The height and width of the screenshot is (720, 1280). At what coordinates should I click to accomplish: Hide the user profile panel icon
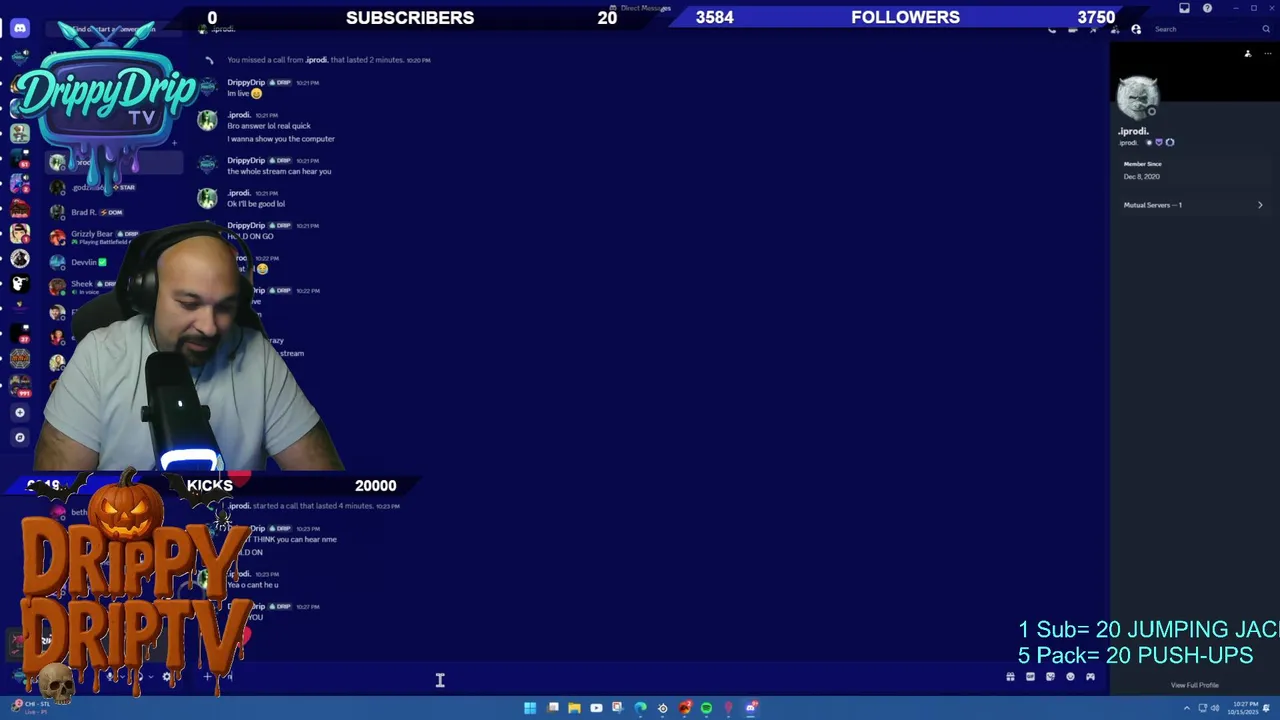1136,29
